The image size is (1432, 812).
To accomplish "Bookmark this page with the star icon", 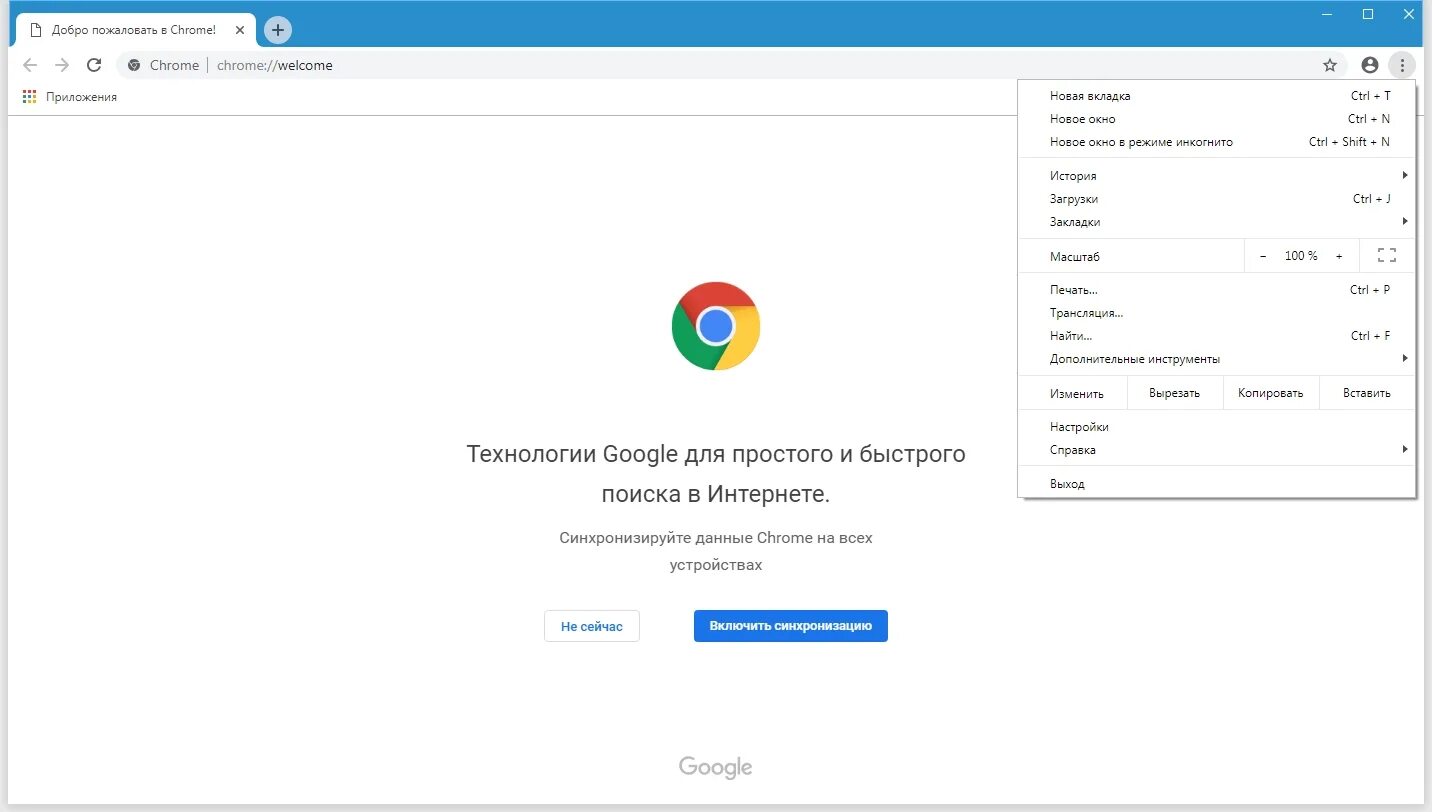I will coord(1330,65).
